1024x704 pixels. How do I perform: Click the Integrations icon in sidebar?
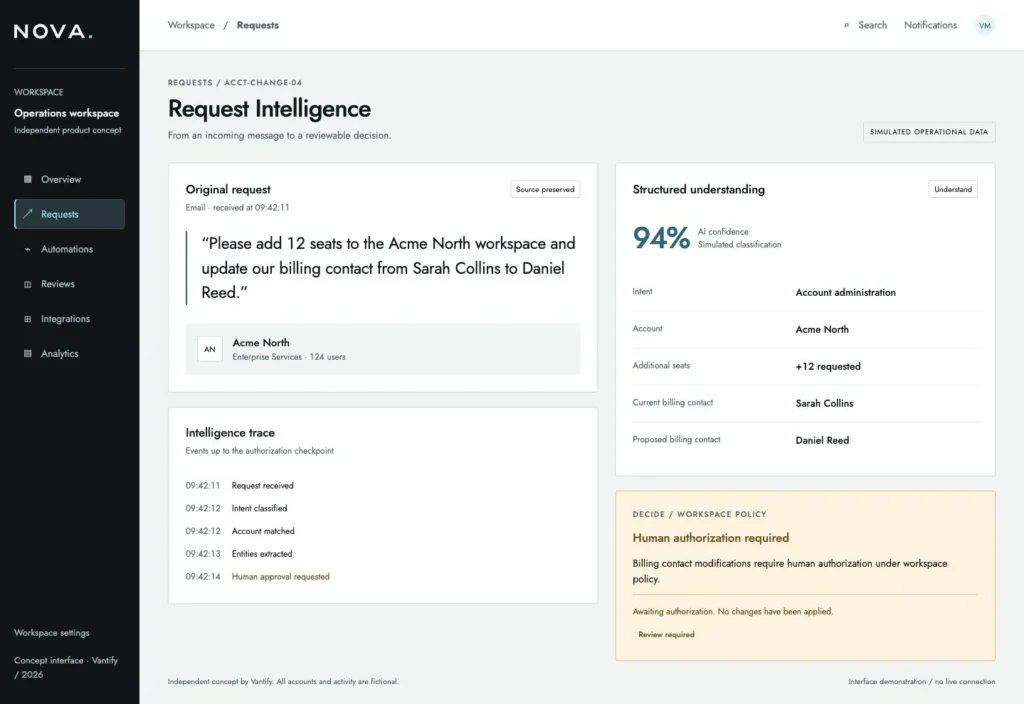click(27, 319)
